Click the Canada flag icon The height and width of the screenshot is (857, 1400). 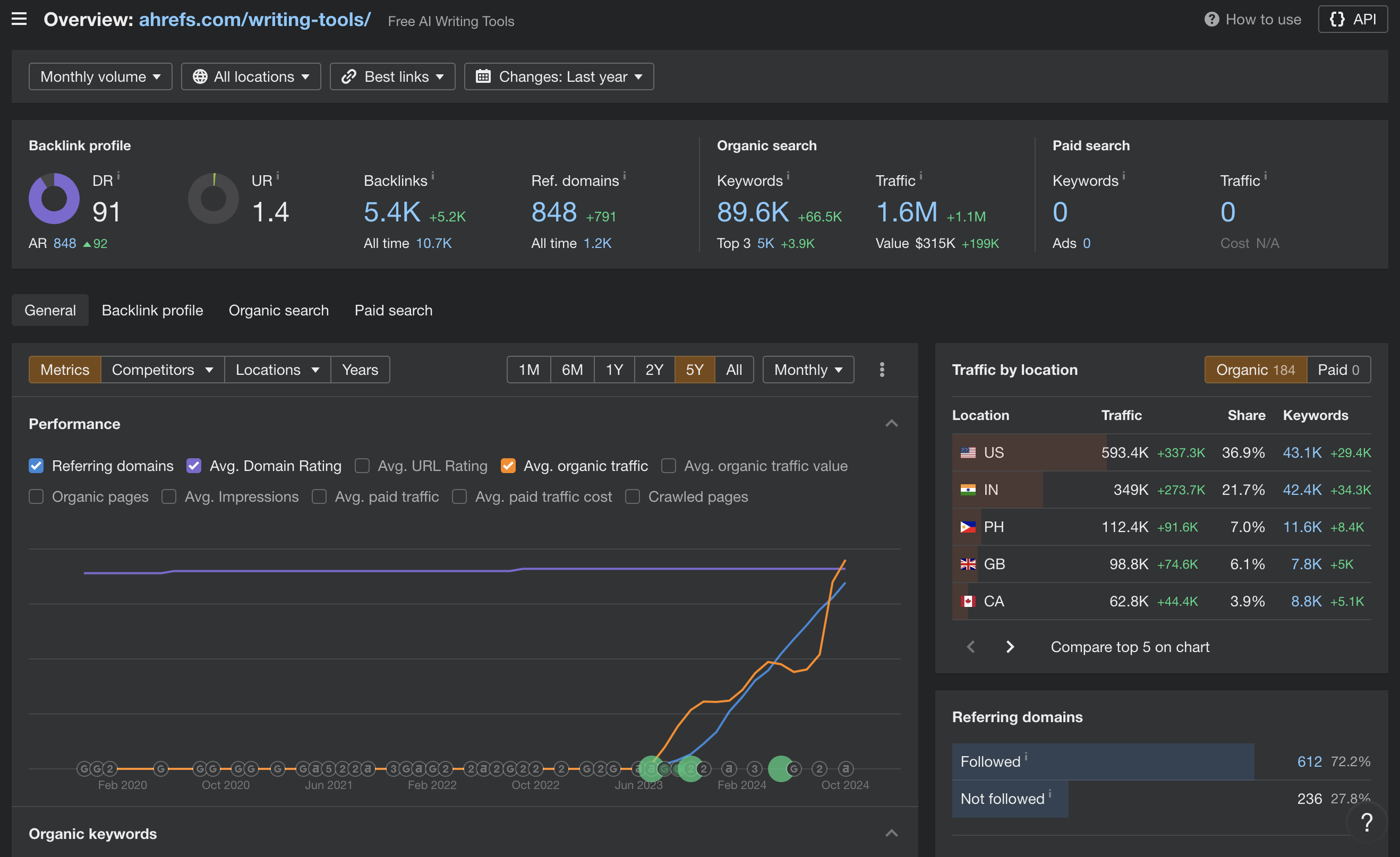click(968, 601)
